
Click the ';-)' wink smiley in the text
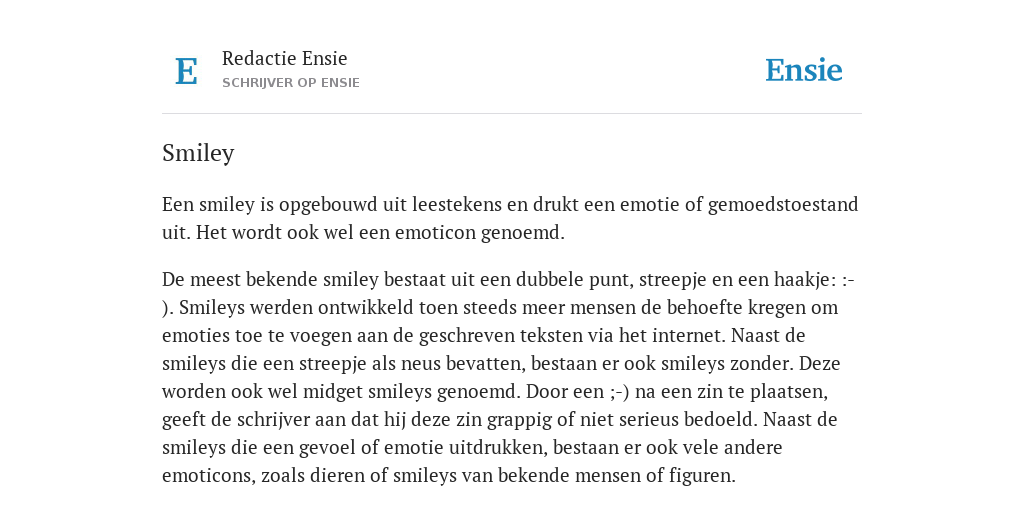[619, 392]
